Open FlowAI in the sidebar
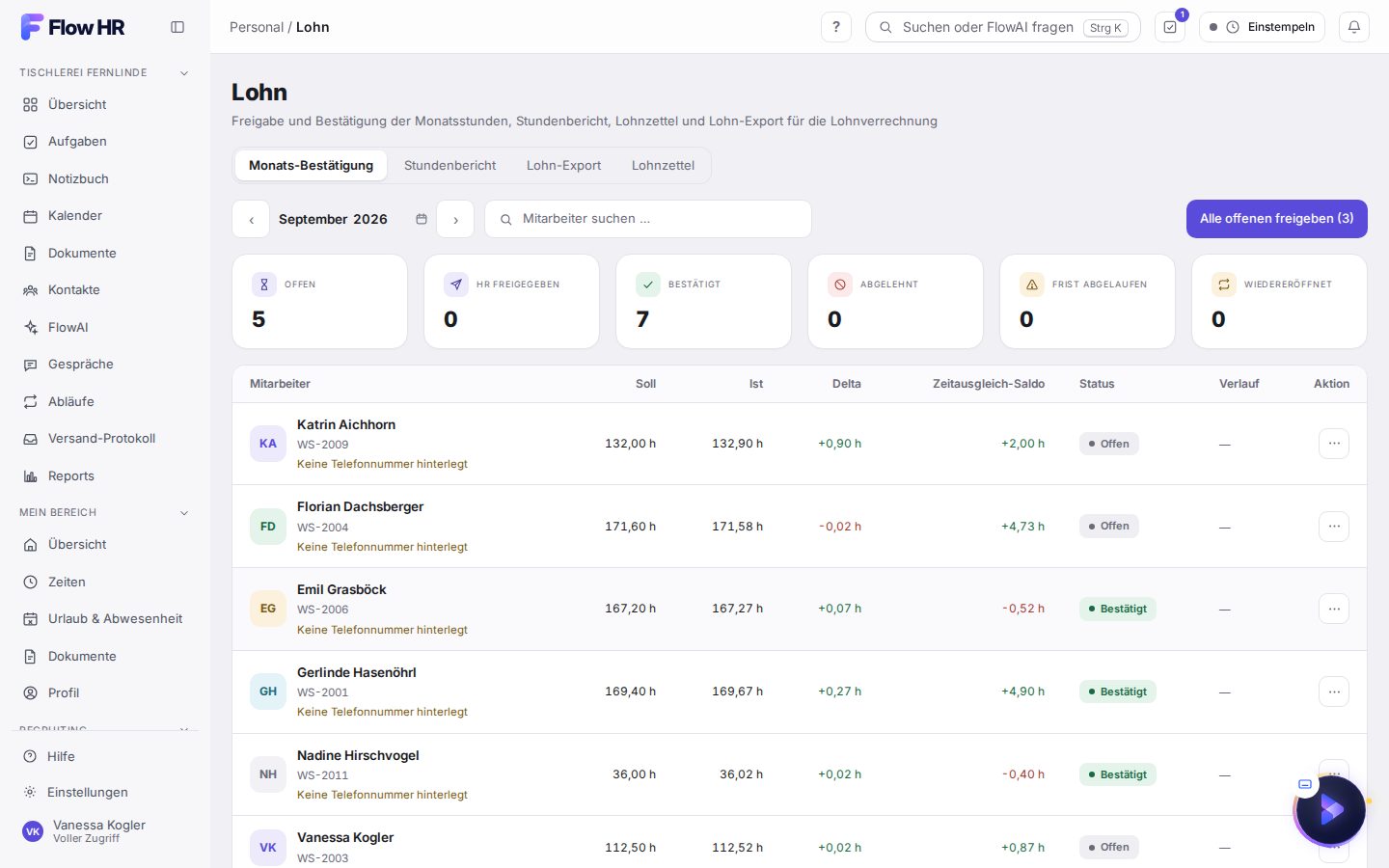1389x868 pixels. point(104,327)
